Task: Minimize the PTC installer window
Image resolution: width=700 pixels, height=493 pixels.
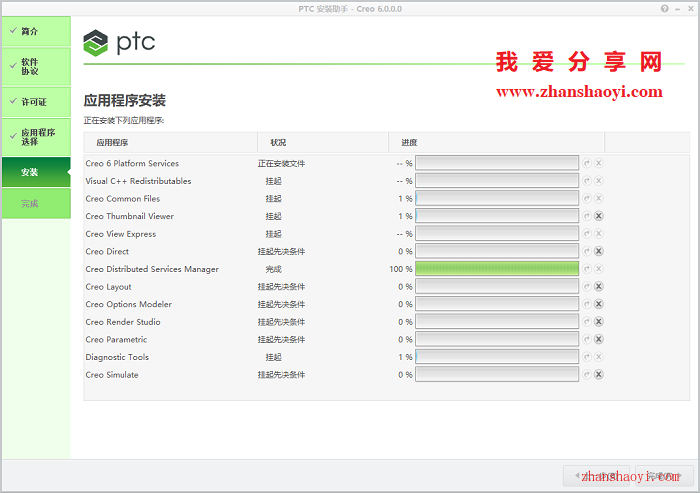Action: coord(678,8)
